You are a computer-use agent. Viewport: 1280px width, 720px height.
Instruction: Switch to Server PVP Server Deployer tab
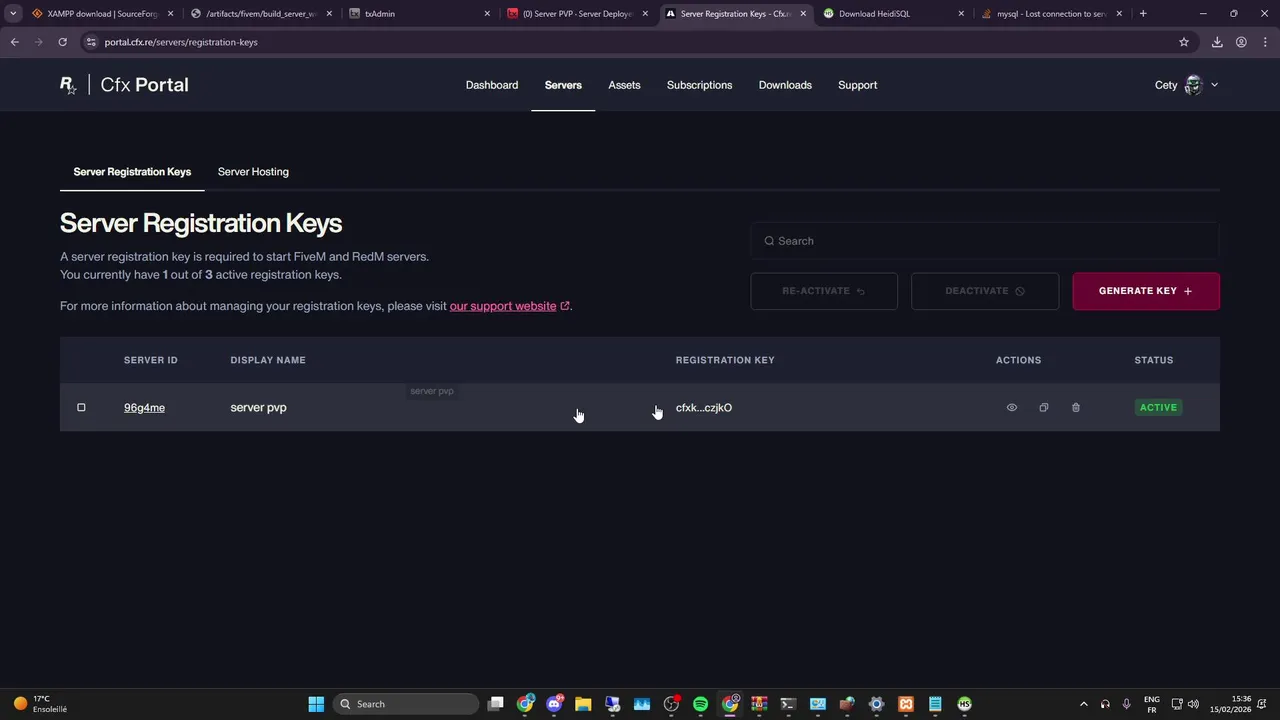coord(578,14)
